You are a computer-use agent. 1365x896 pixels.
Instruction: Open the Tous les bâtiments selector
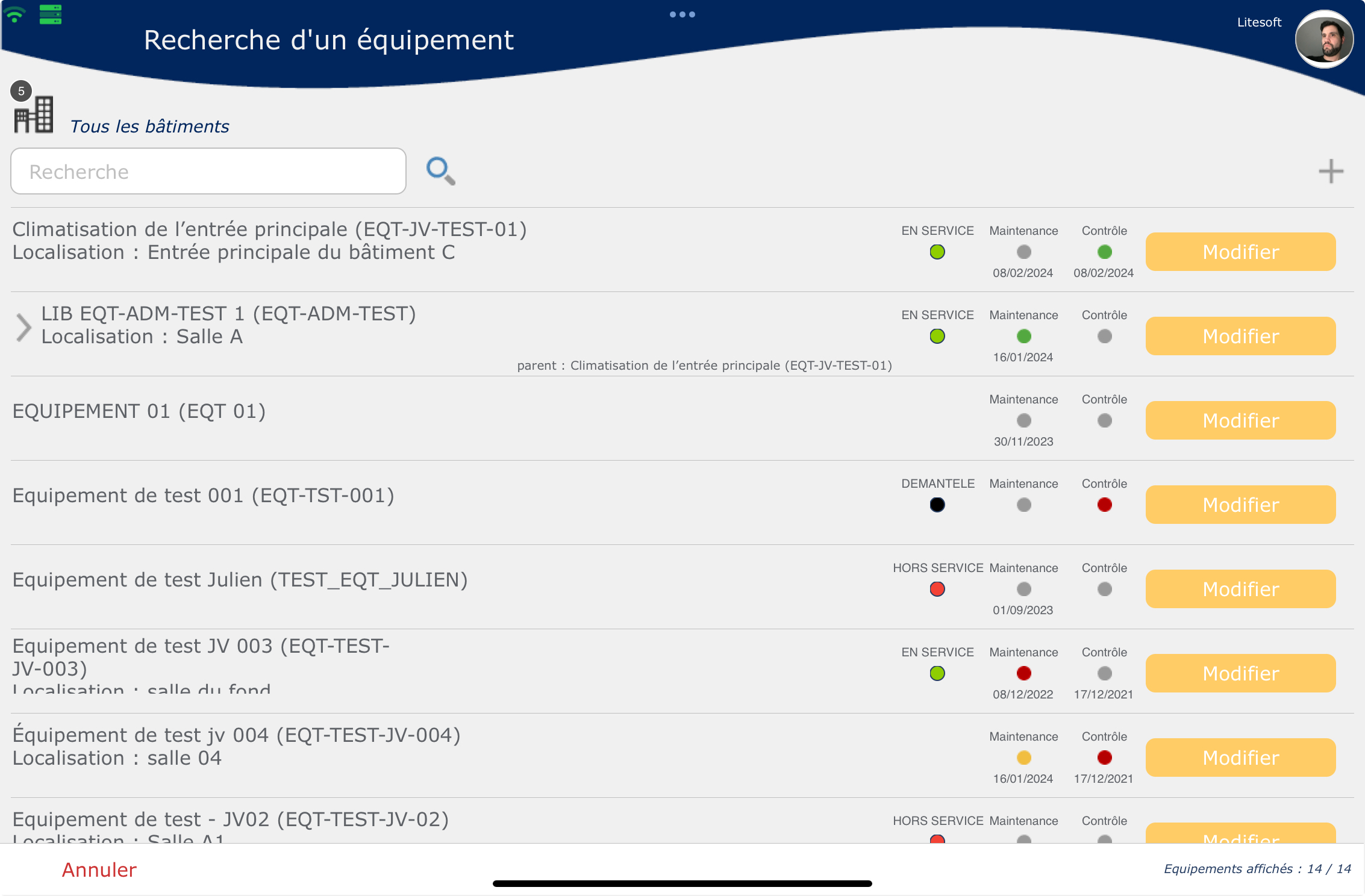(149, 126)
